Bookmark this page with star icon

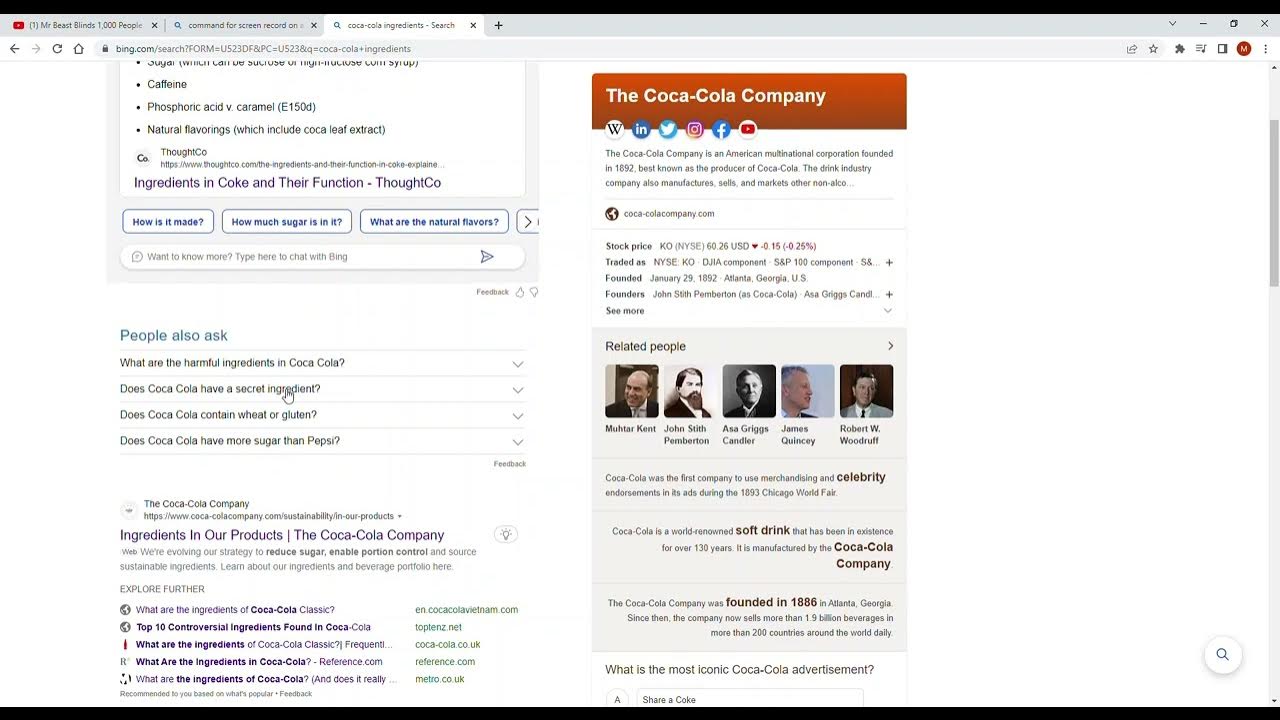pos(1153,48)
